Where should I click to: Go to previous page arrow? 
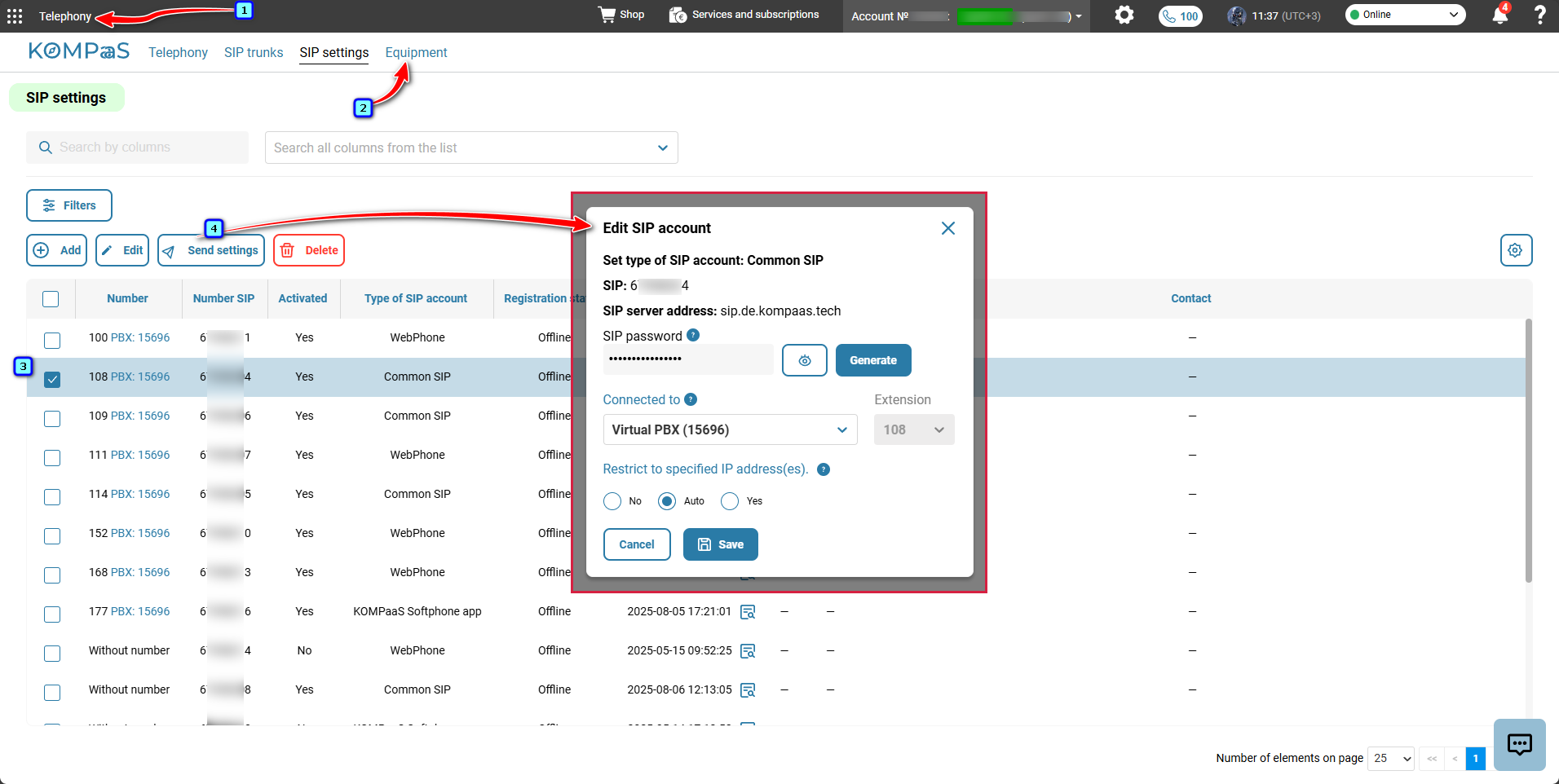click(x=1455, y=759)
